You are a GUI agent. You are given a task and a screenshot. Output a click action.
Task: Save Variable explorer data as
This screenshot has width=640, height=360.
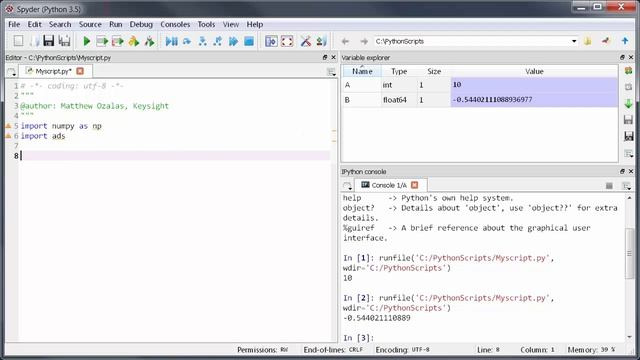[629, 136]
